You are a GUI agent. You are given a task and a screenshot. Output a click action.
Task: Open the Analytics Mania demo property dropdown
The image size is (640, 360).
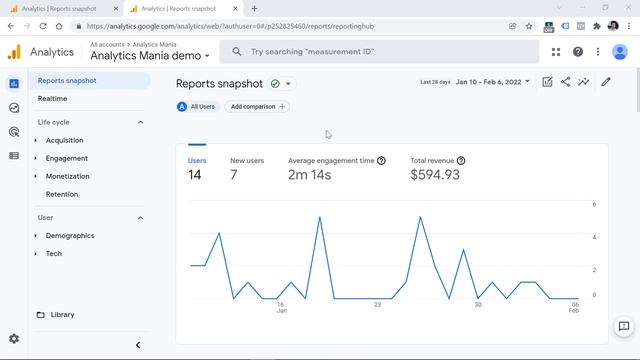coord(150,56)
